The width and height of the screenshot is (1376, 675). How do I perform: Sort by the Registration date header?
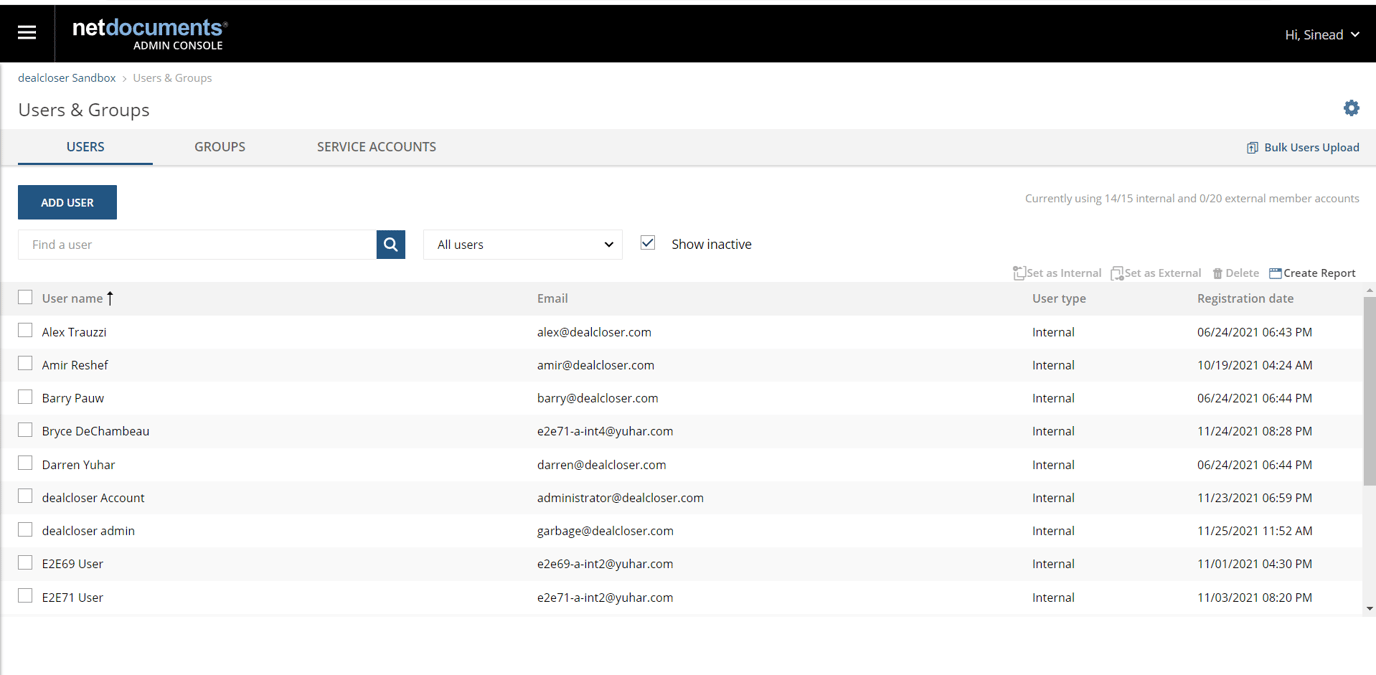pos(1245,298)
